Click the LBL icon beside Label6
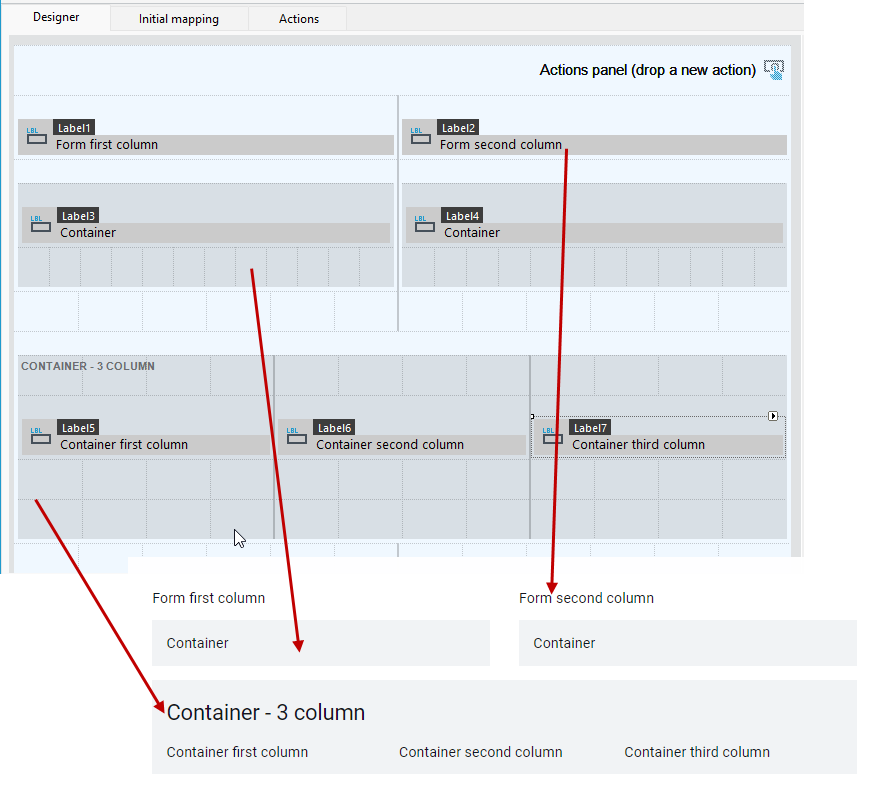Viewport: 876px width, 796px height. click(297, 436)
